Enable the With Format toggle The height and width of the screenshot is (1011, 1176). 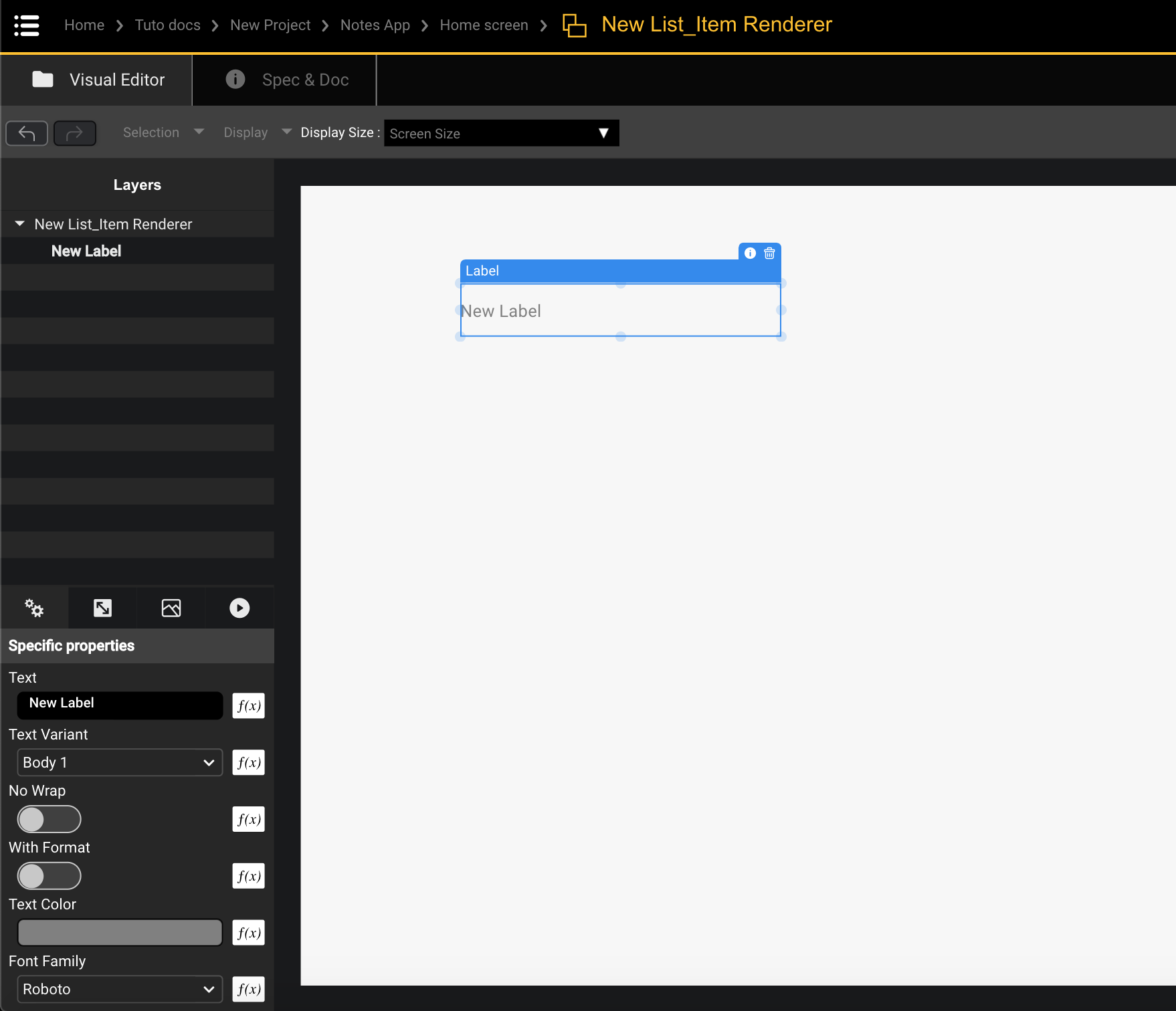49,876
